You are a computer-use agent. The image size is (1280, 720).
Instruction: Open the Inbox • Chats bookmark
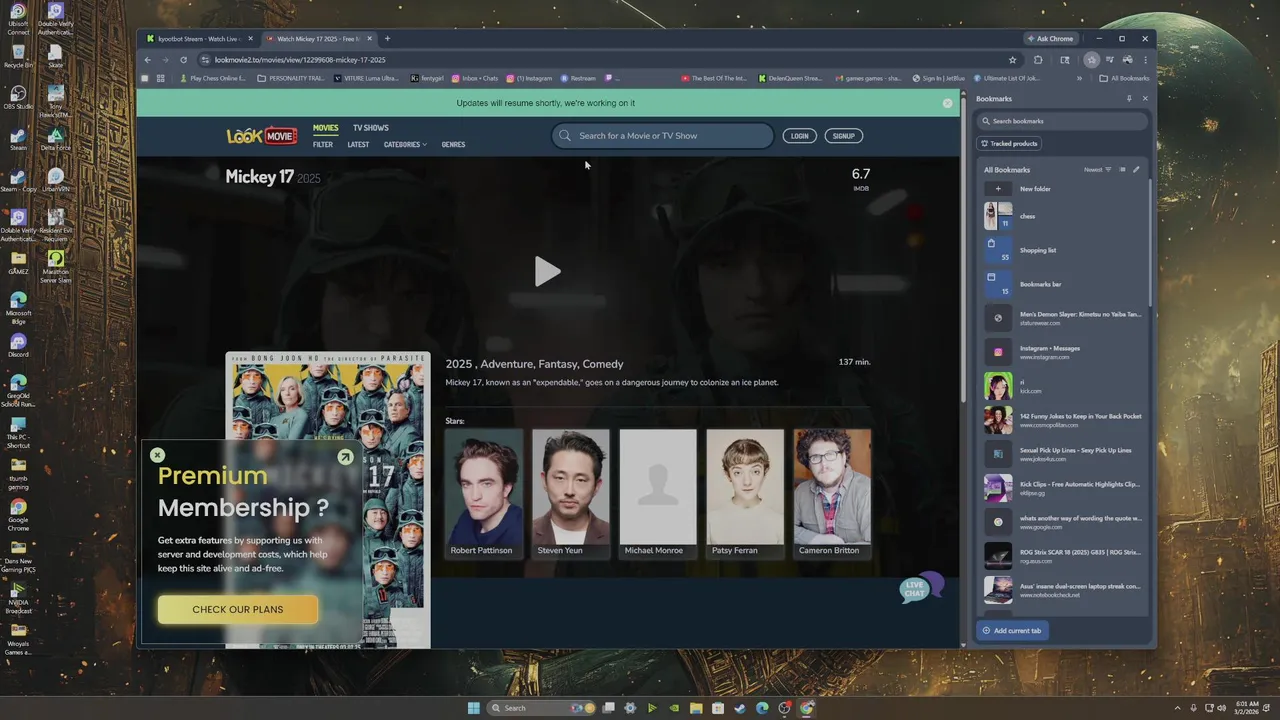tap(475, 78)
